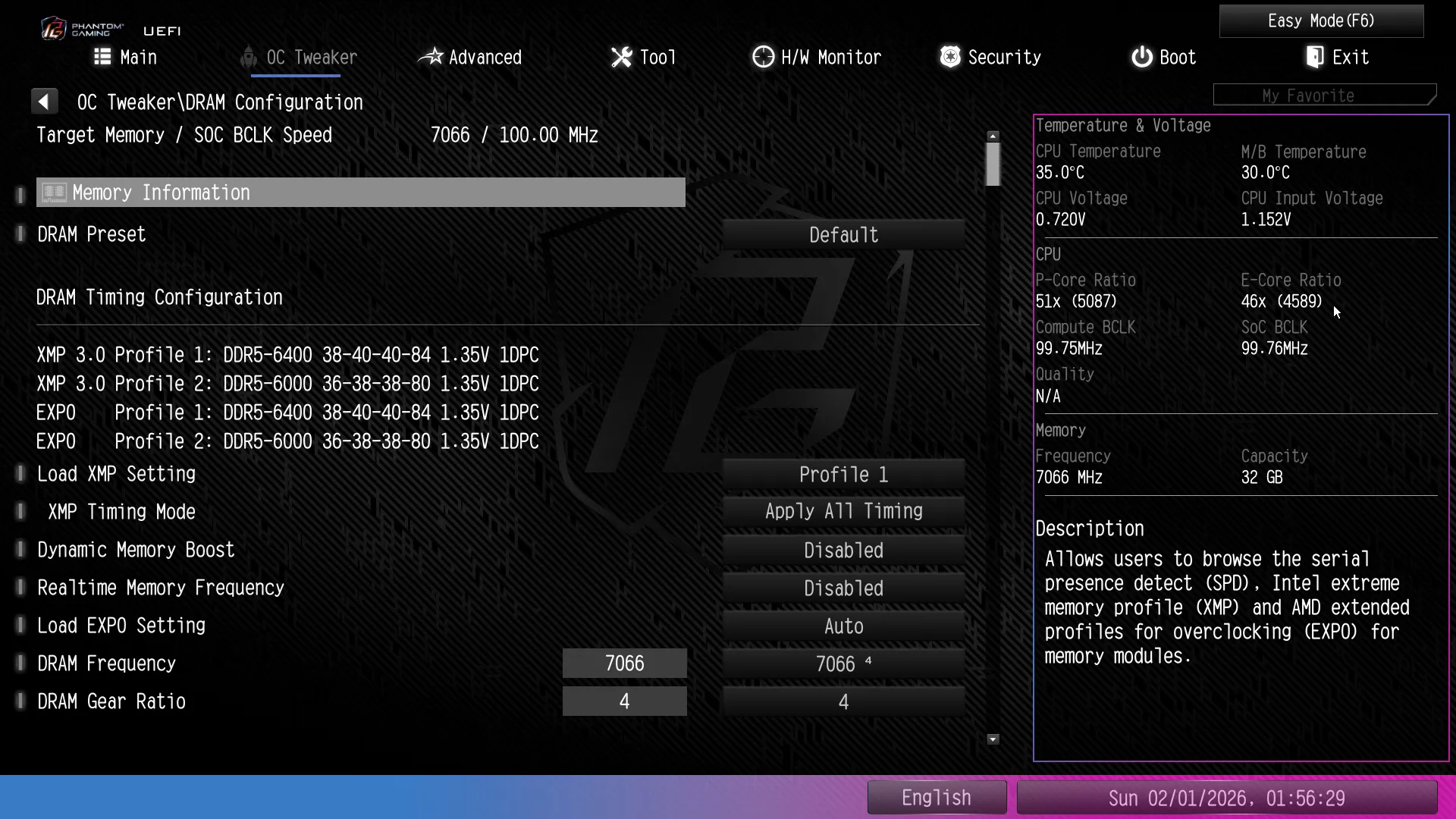Open the DRAM Preset Default dropdown
Image resolution: width=1456 pixels, height=819 pixels.
843,235
